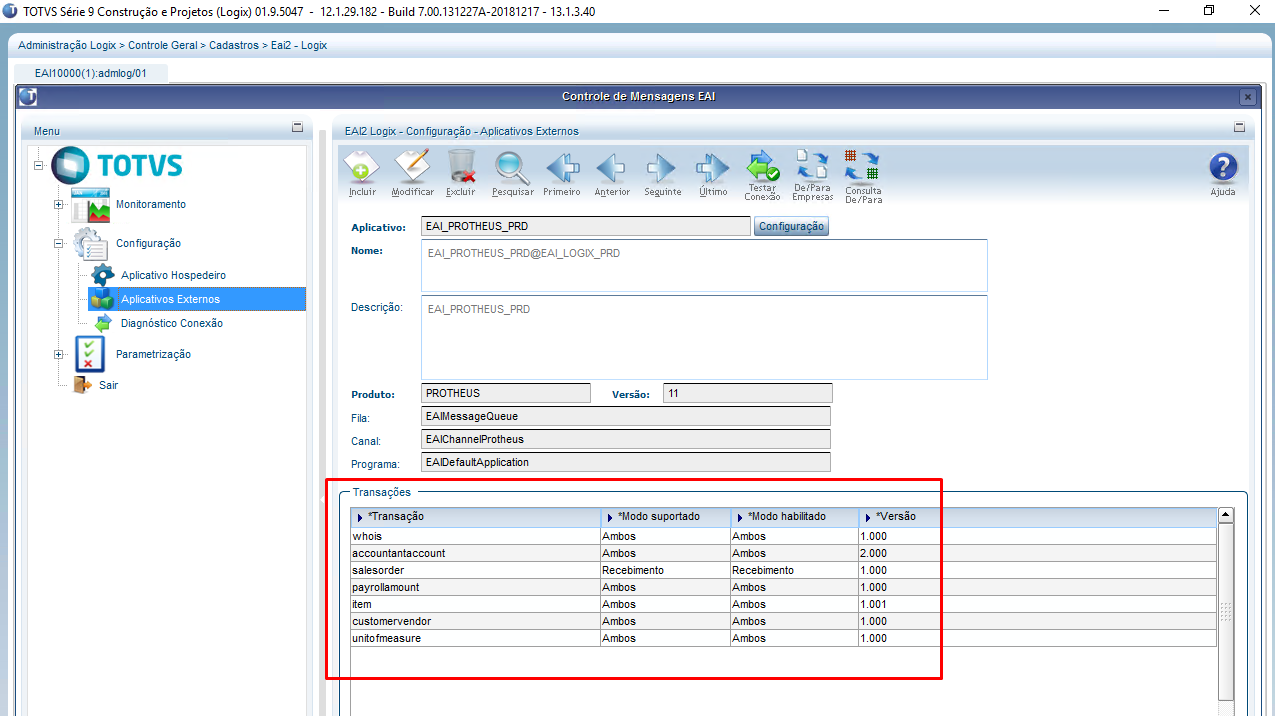Screen dimensions: 1275x716
Task: Sort table by Transação column
Action: click(475, 517)
